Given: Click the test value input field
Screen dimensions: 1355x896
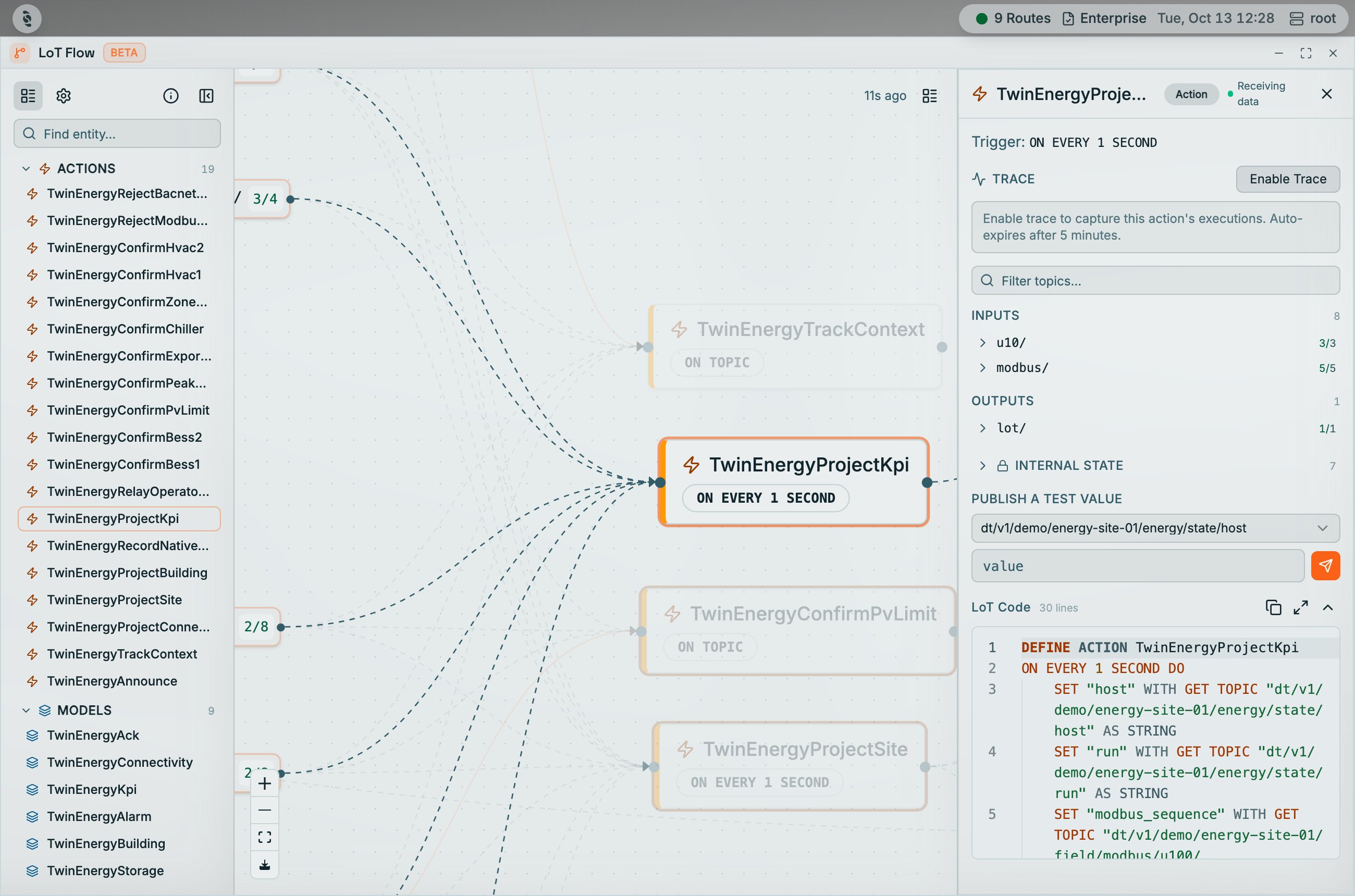Looking at the screenshot, I should (x=1138, y=566).
